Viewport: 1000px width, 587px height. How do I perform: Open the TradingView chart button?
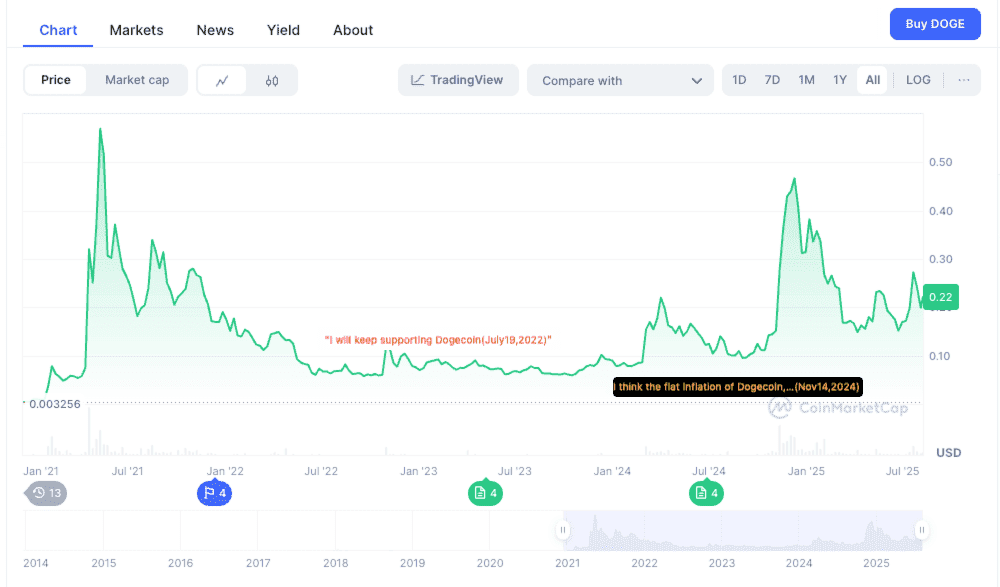[x=458, y=80]
